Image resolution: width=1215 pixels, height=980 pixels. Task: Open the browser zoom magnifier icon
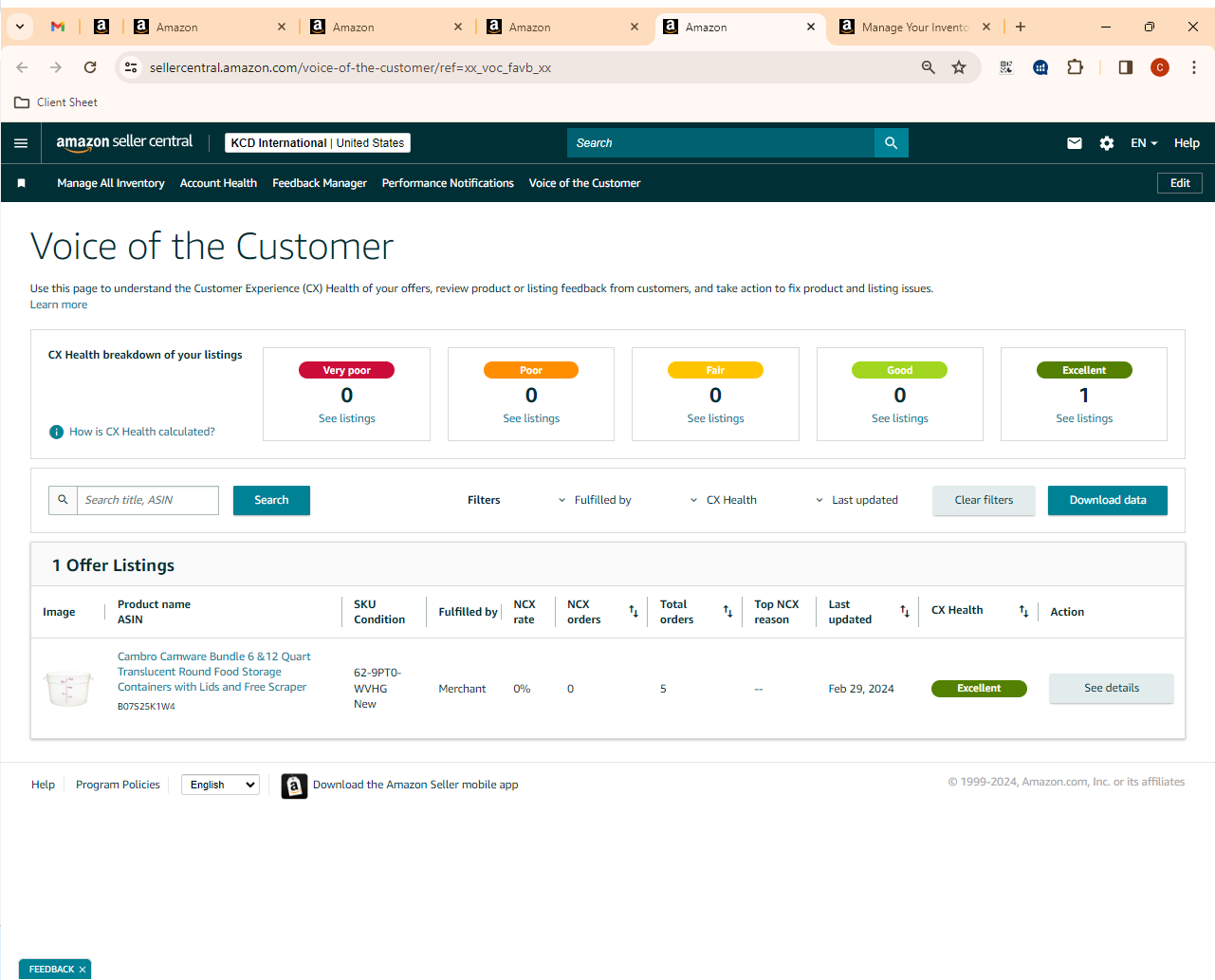929,67
